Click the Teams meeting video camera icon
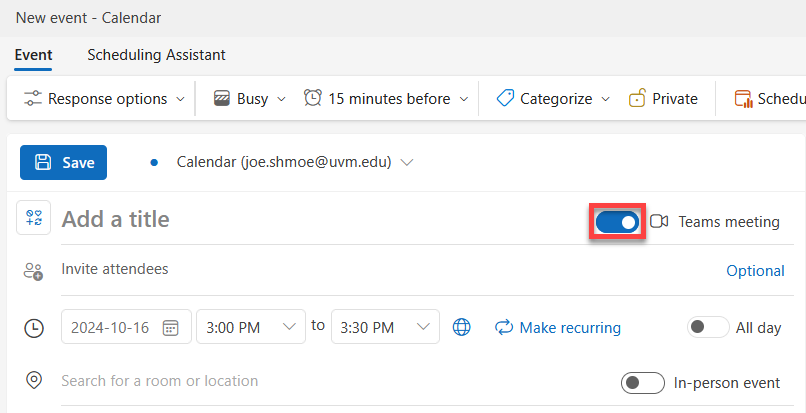The width and height of the screenshot is (806, 413). 658,221
